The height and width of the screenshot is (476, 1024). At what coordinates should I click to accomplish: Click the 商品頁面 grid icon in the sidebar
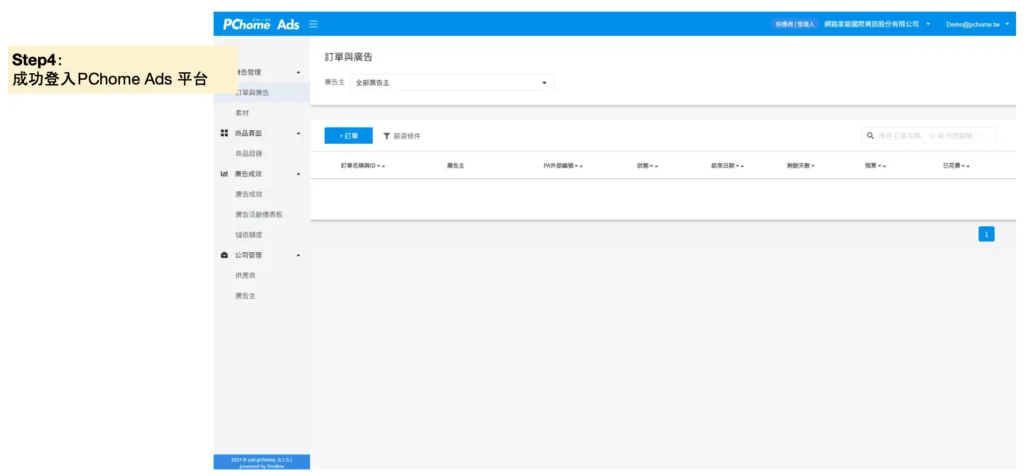click(225, 133)
